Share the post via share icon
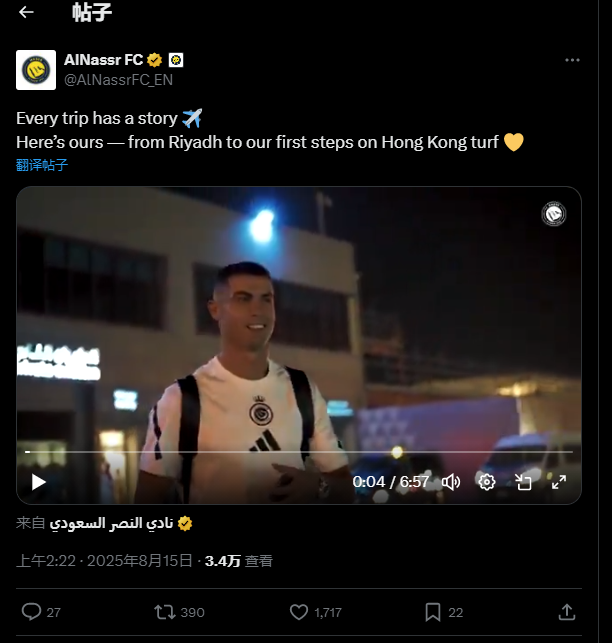The width and height of the screenshot is (612, 643). coord(566,612)
